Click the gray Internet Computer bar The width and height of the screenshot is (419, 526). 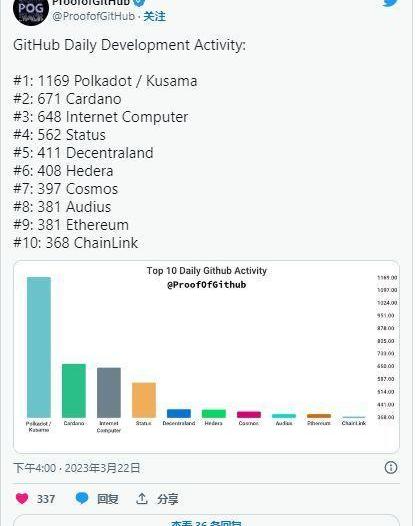click(x=109, y=393)
